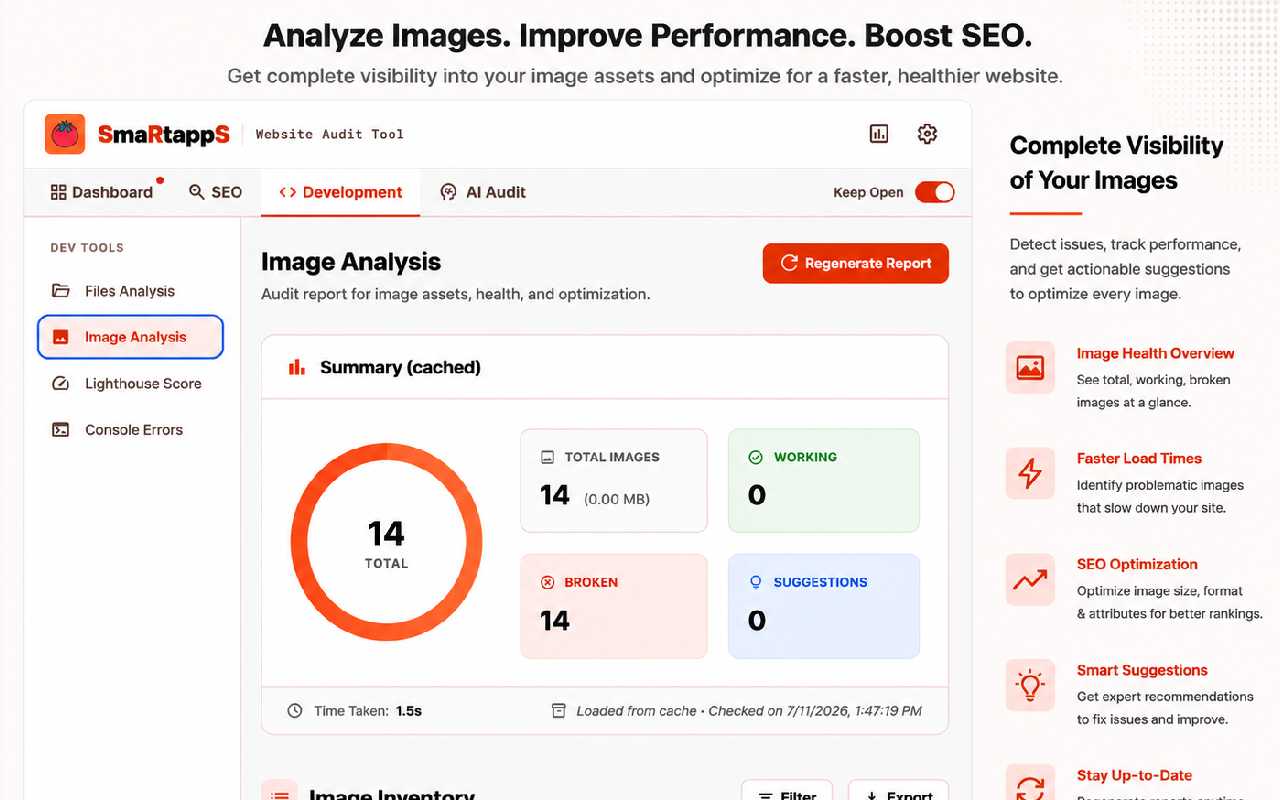Viewport: 1280px width, 800px height.
Task: Click the SEO magnifier icon
Action: 197,192
